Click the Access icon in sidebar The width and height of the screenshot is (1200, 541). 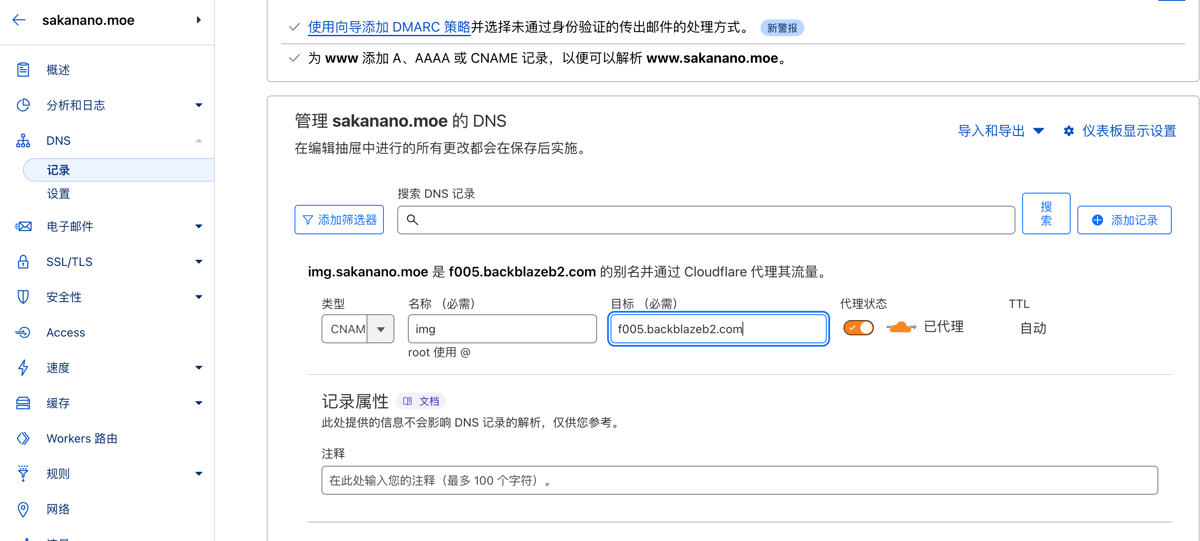point(23,333)
